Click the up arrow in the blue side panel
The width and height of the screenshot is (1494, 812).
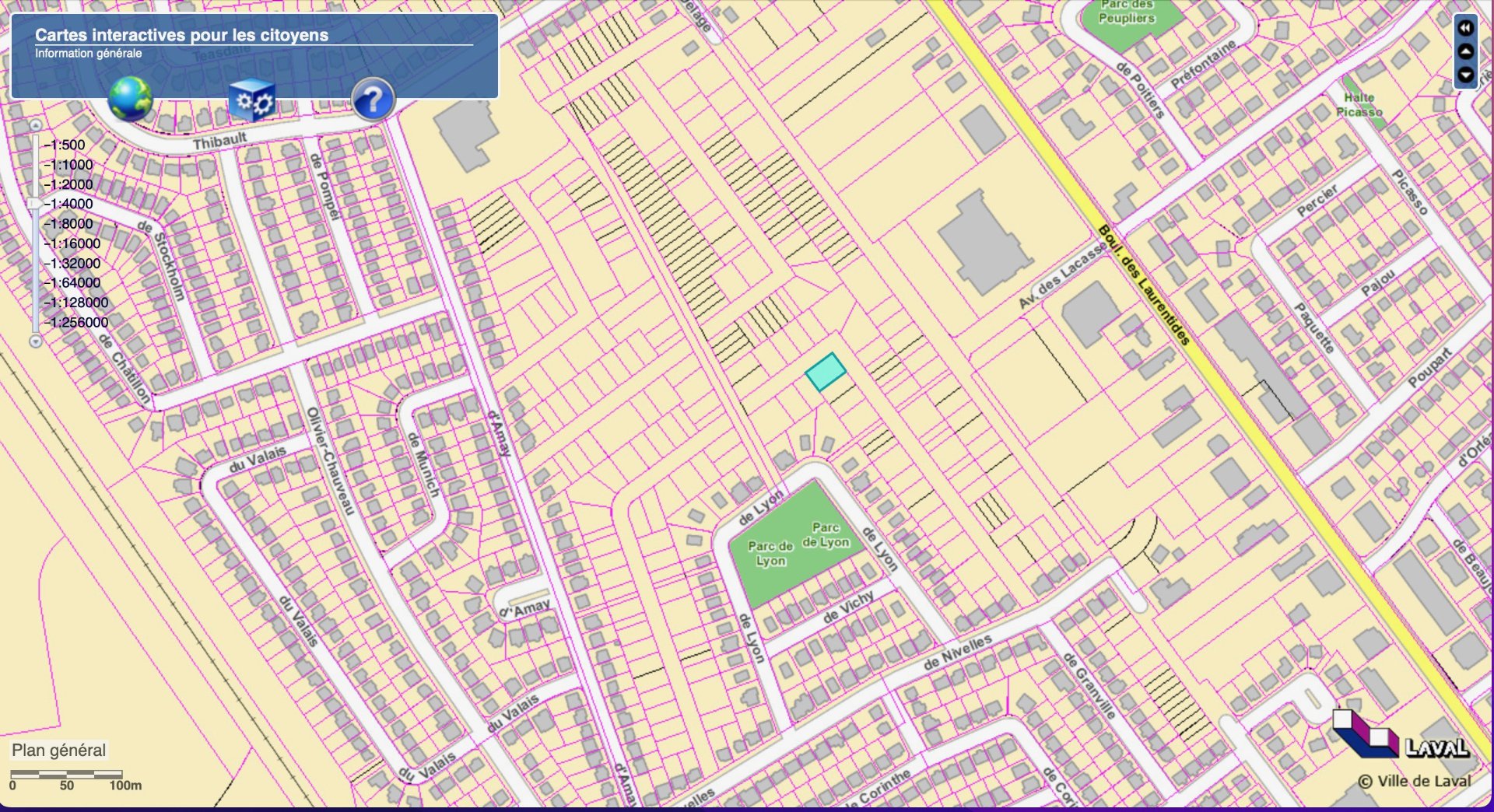point(1465,51)
